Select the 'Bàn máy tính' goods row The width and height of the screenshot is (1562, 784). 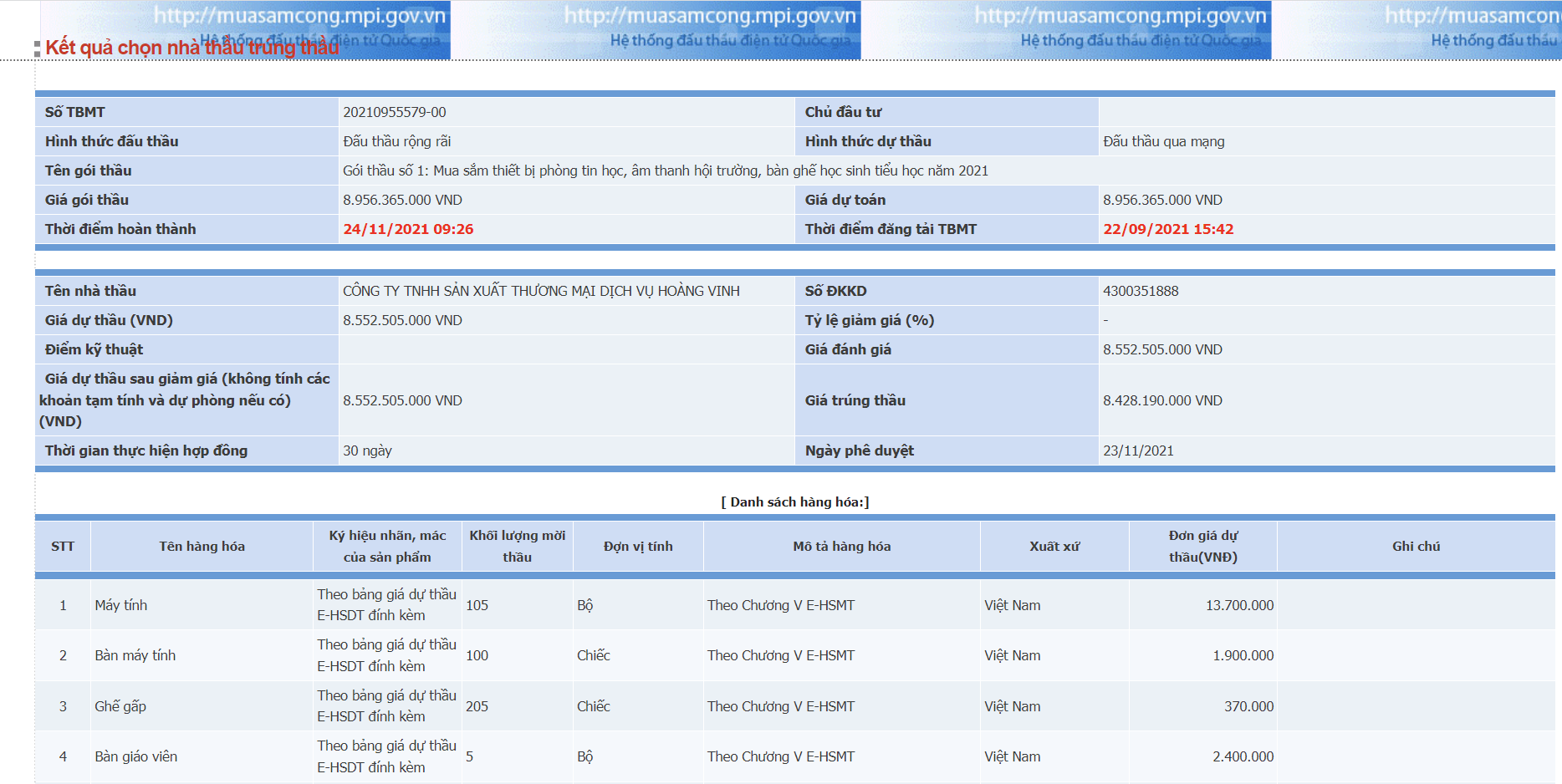pos(135,655)
